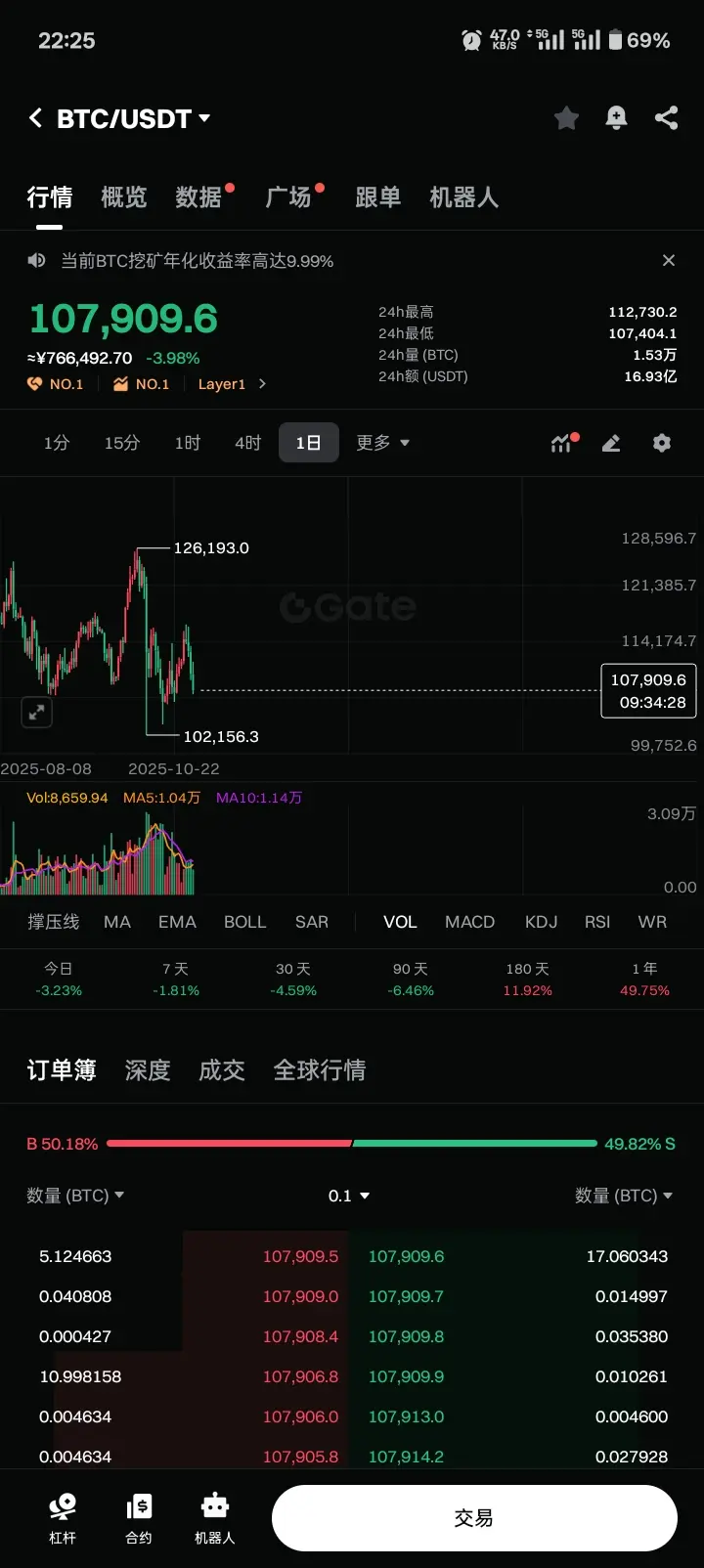Open the chart drawing pencil tool
Screen dimensions: 704x1568
(611, 443)
